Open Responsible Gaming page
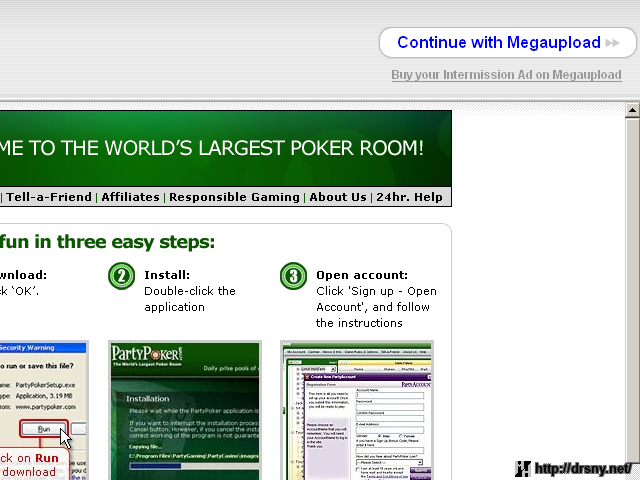The image size is (640, 480). click(x=234, y=197)
